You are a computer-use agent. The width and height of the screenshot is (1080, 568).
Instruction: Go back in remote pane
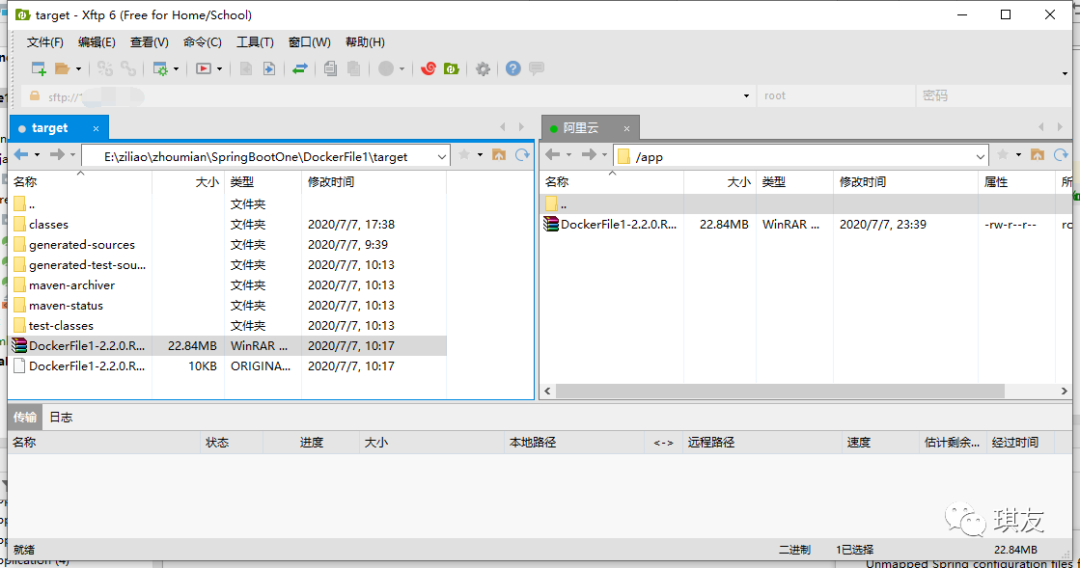pyautogui.click(x=553, y=155)
